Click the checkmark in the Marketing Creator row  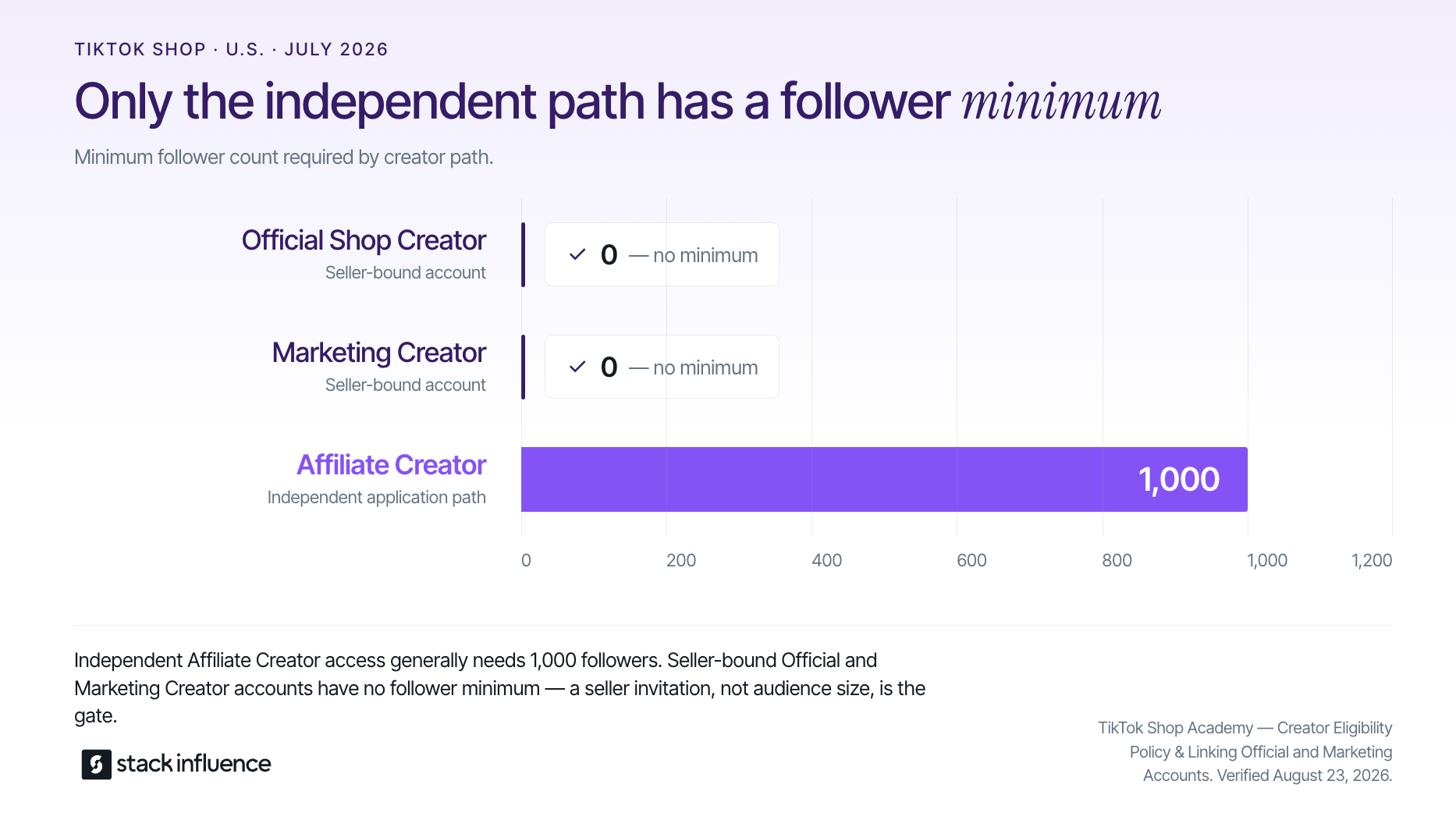[x=577, y=367]
